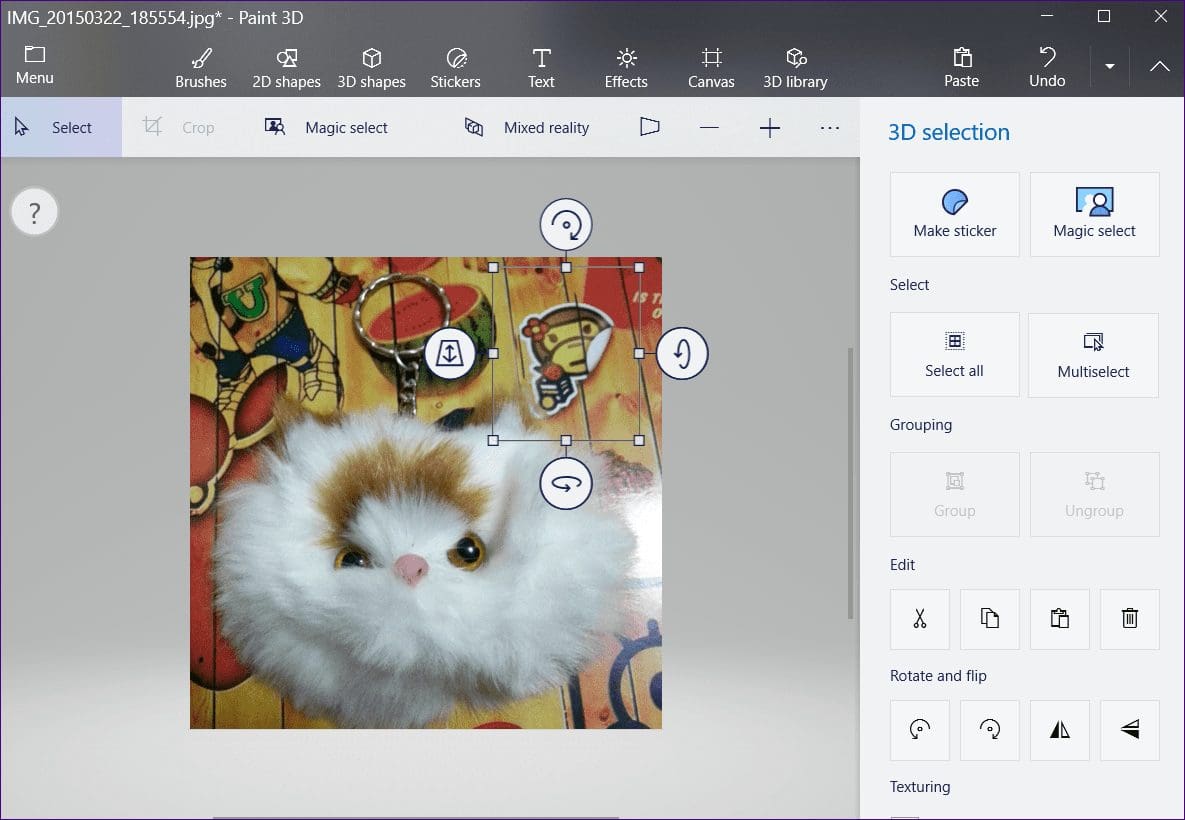Cut the selection with the scissors icon
1185x820 pixels.
pyautogui.click(x=920, y=619)
